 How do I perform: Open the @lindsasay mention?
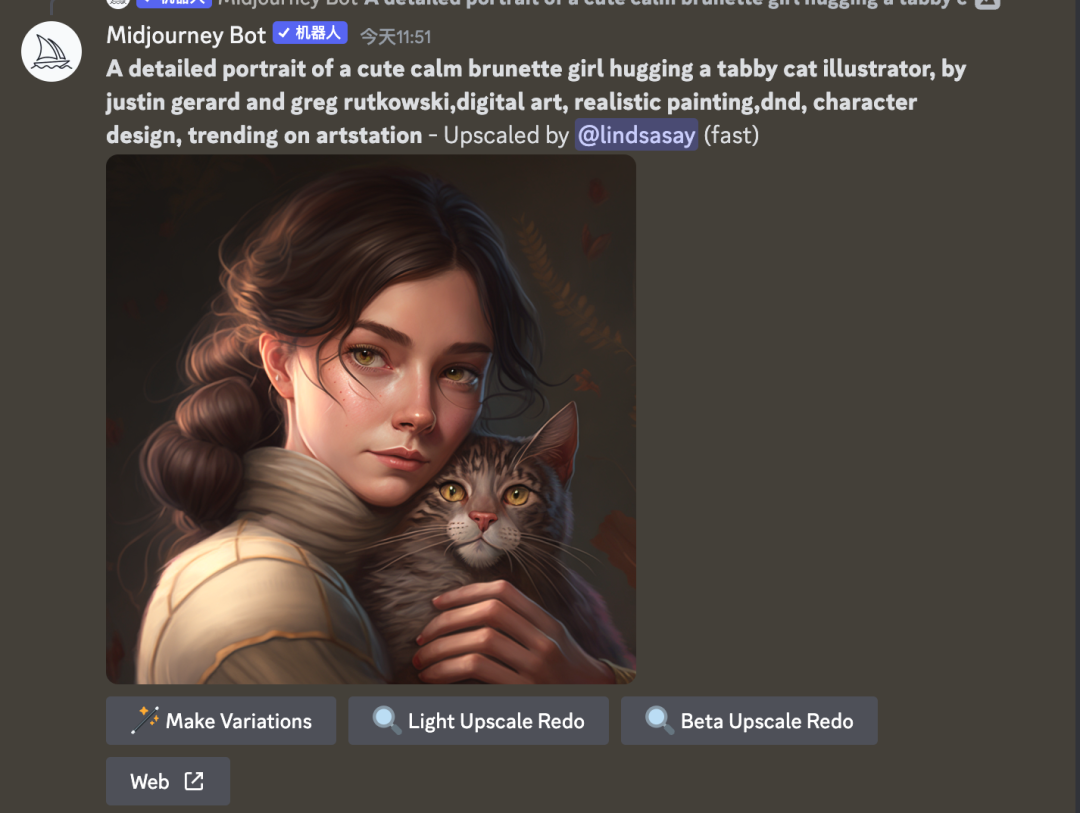coord(636,135)
